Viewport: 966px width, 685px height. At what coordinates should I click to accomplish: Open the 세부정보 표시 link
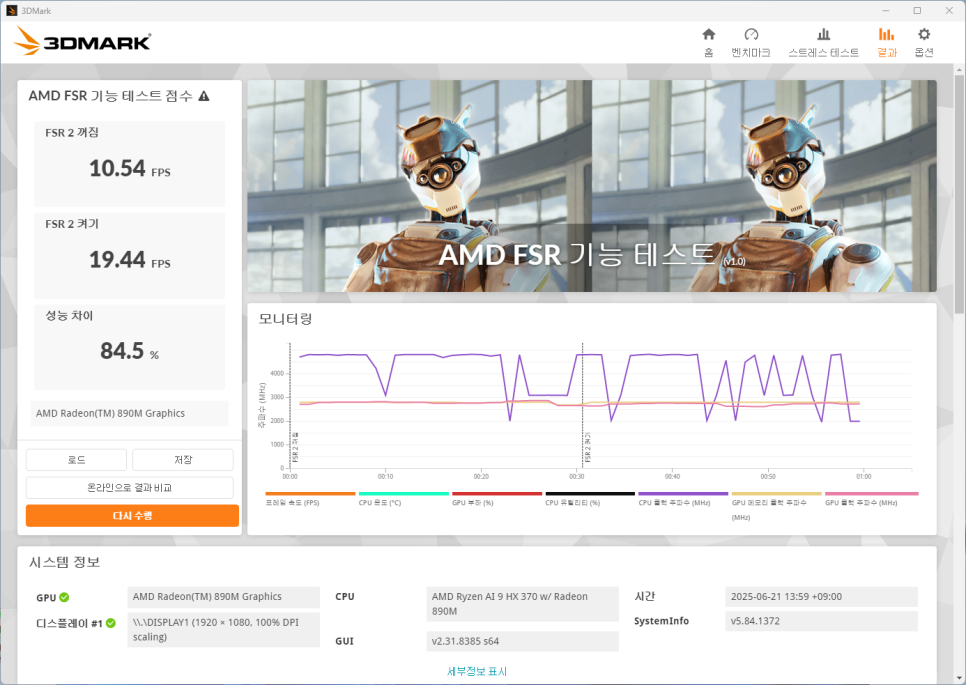click(x=477, y=671)
